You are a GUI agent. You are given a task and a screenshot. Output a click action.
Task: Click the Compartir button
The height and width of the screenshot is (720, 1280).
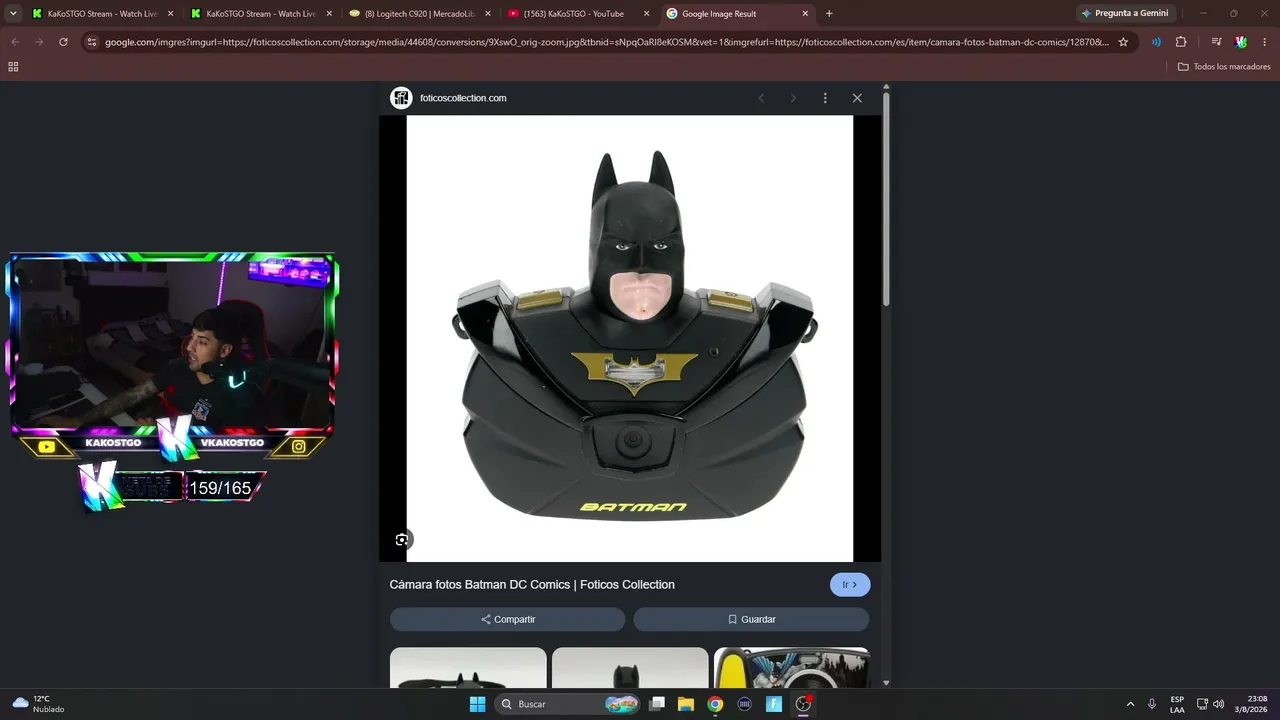click(x=508, y=619)
